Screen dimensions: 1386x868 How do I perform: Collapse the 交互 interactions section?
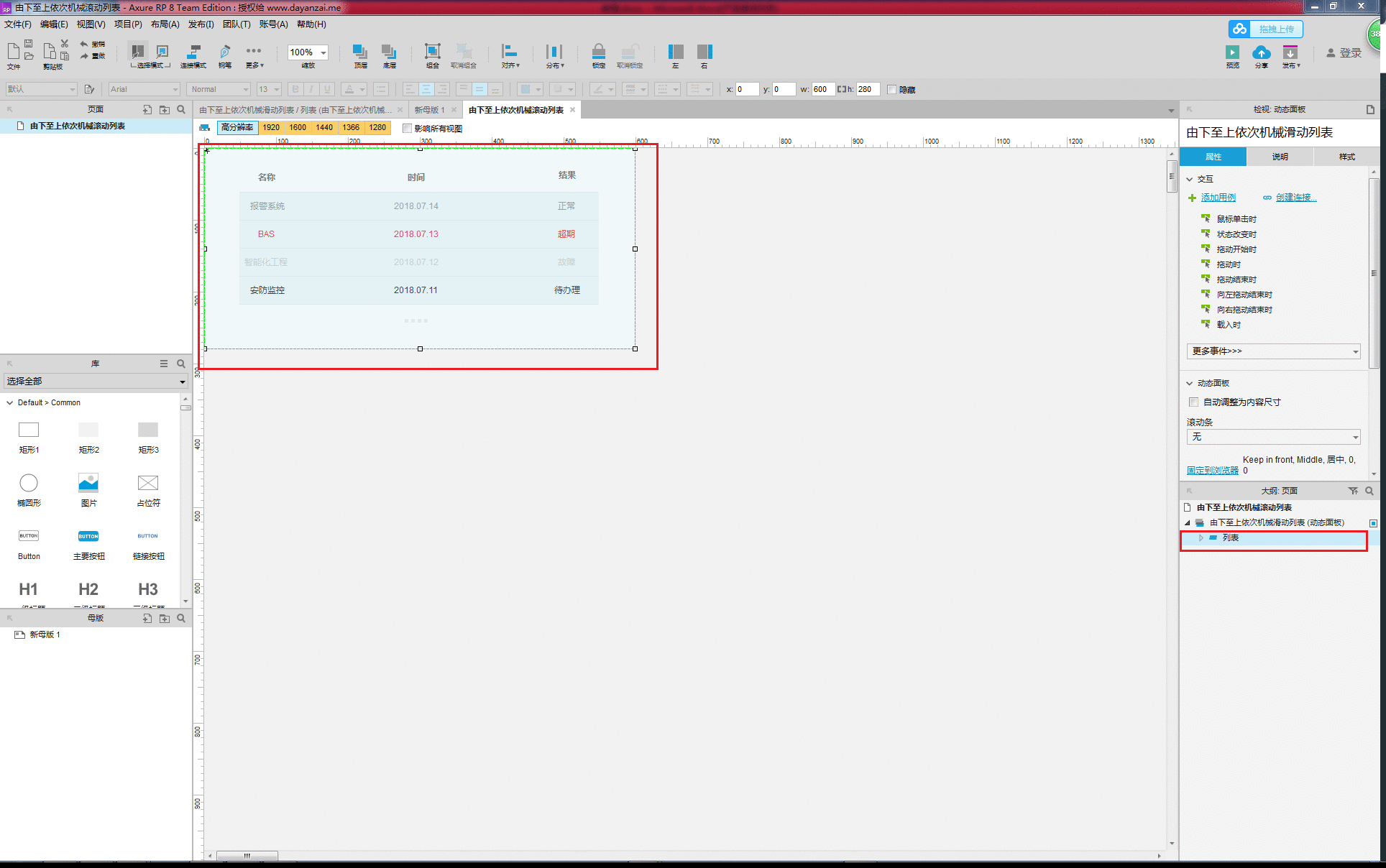[1190, 180]
